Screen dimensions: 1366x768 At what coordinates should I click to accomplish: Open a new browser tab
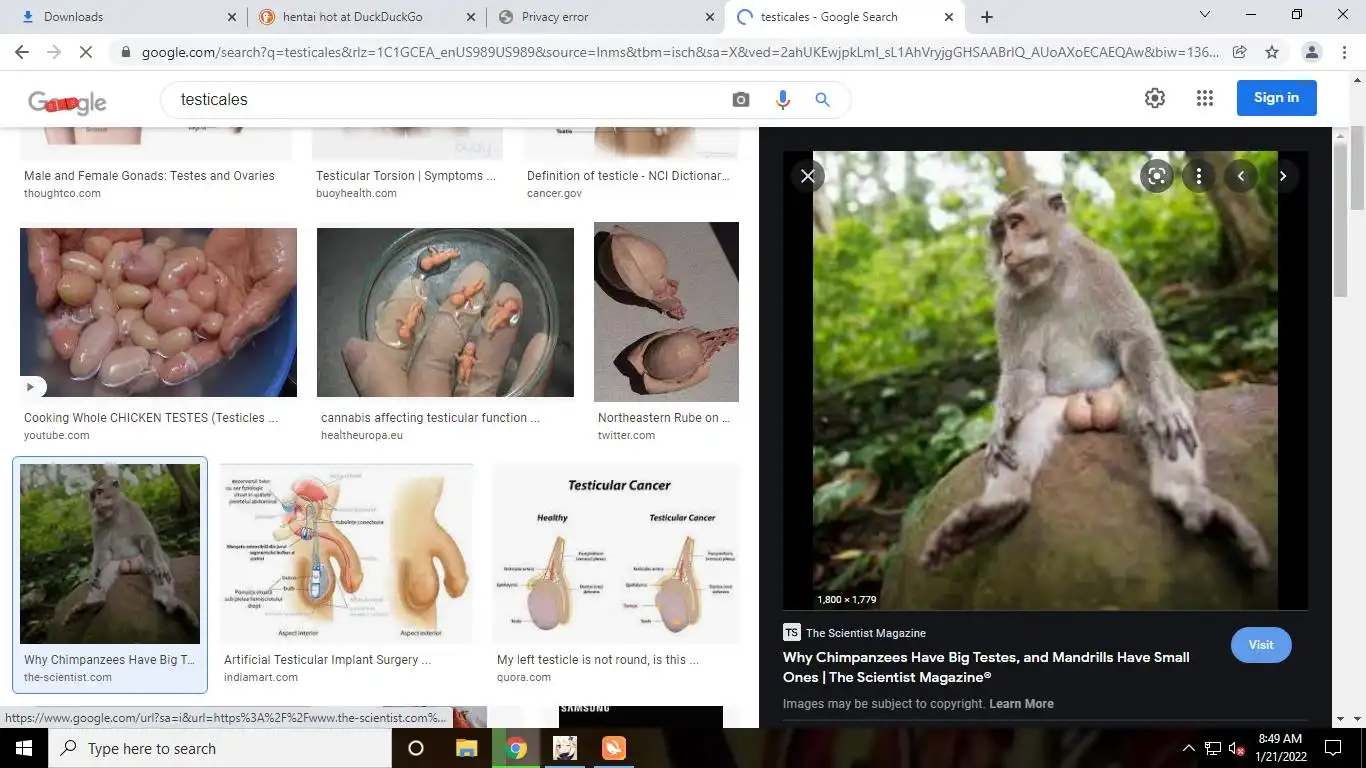(987, 17)
